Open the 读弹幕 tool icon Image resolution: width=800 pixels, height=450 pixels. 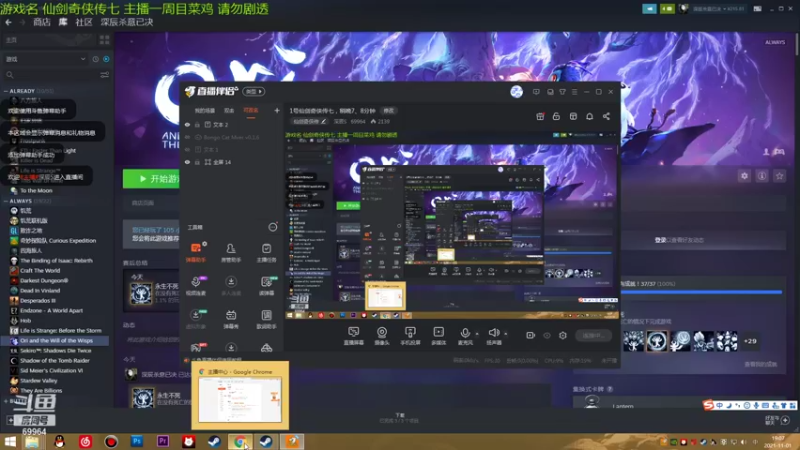266,285
